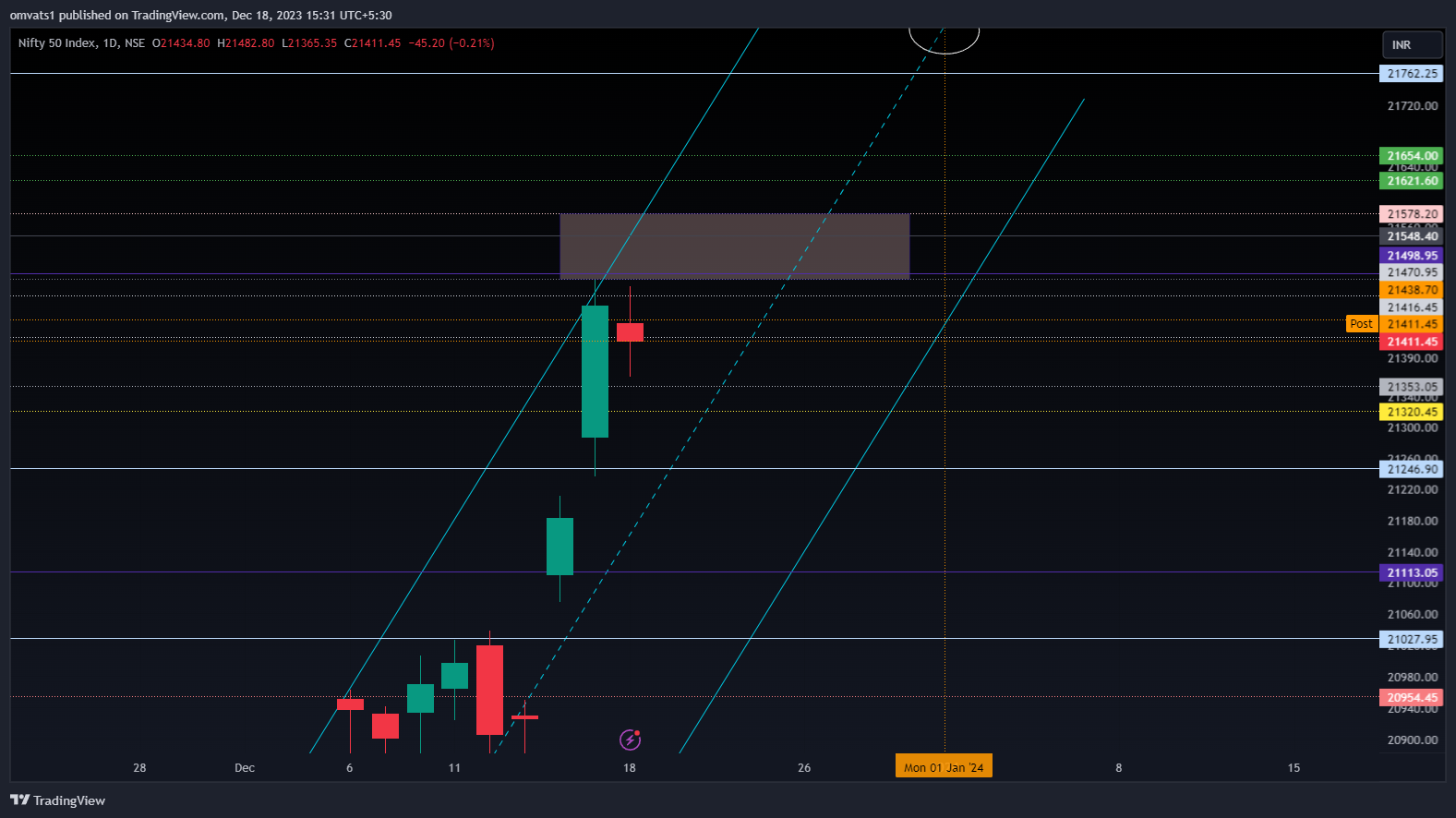Select the 21246.90 price label

click(x=1412, y=469)
